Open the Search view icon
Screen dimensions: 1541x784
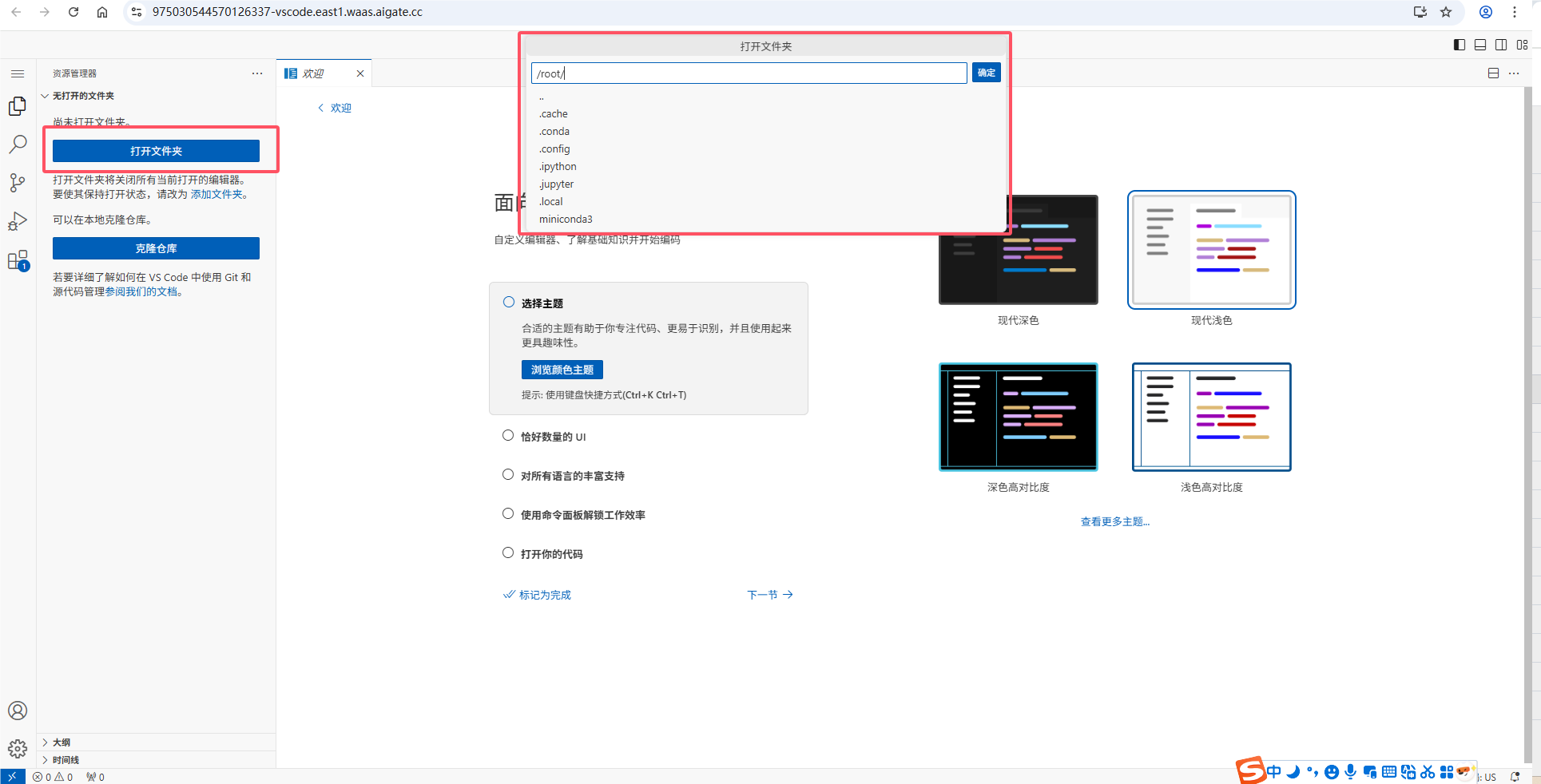click(18, 145)
